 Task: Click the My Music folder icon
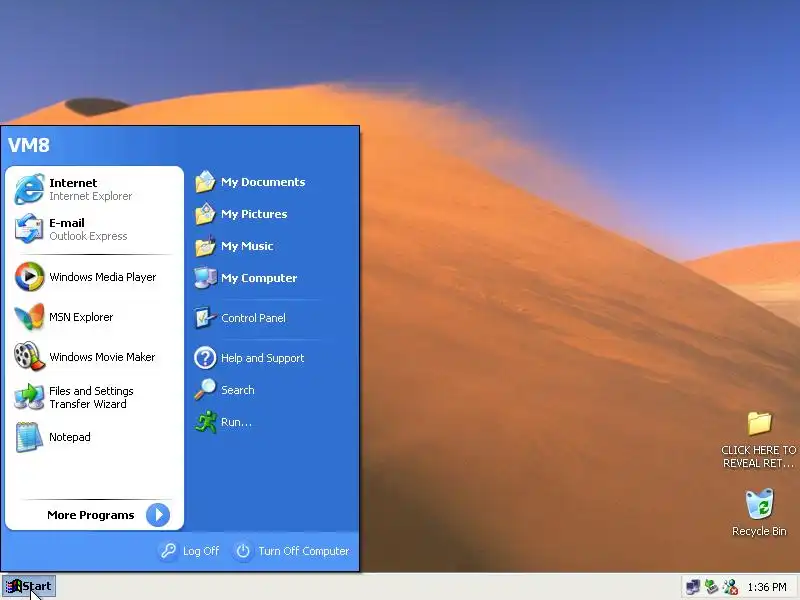[x=205, y=246]
